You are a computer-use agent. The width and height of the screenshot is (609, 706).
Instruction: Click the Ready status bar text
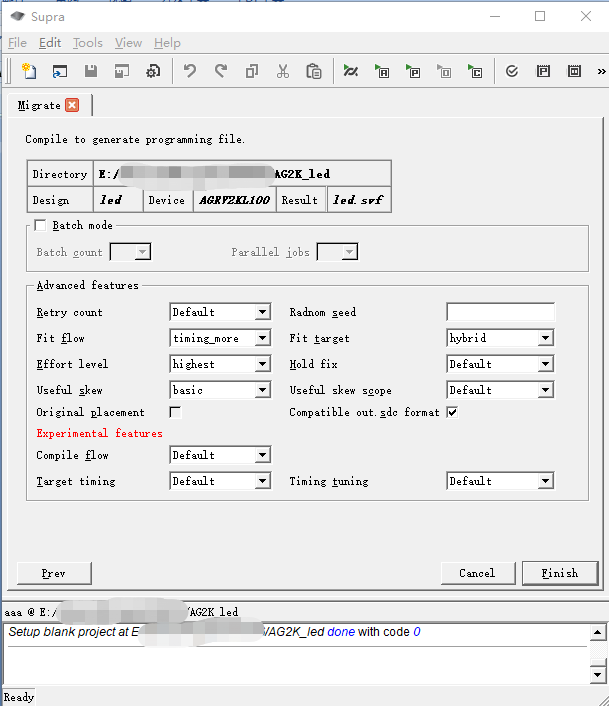(x=18, y=697)
